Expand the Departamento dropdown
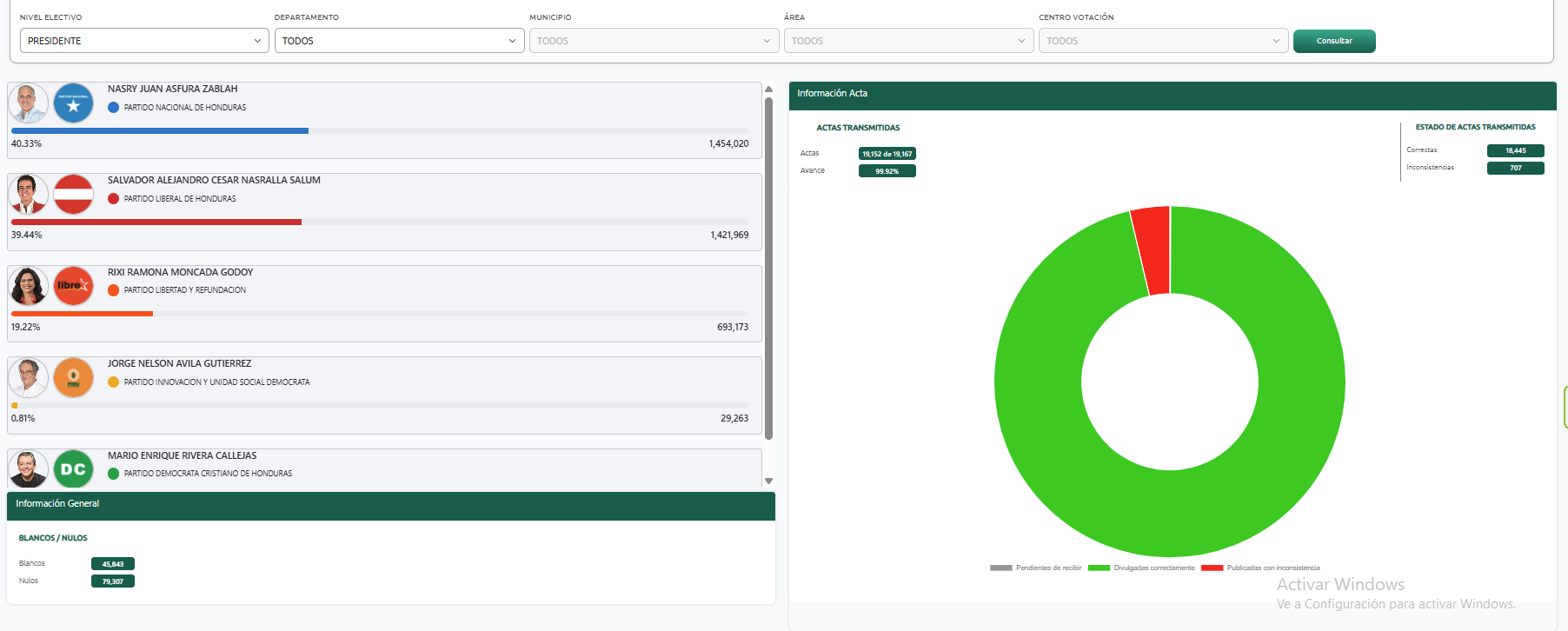This screenshot has width=1568, height=631. coord(399,41)
